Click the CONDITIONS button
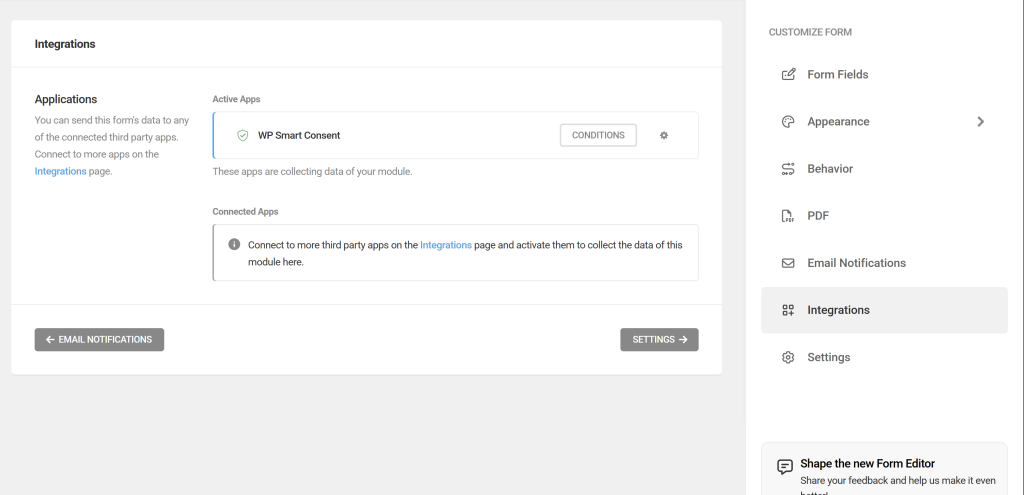The height and width of the screenshot is (495, 1024). click(598, 135)
